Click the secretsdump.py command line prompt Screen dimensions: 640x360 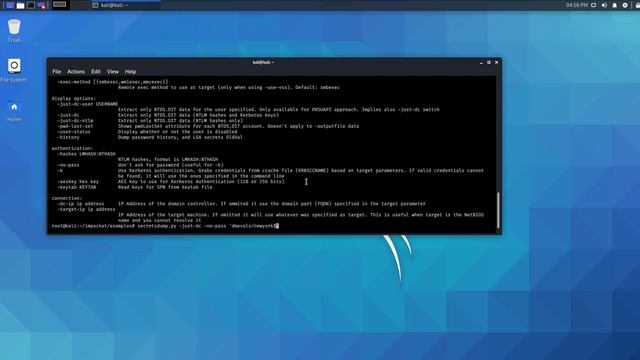165,226
